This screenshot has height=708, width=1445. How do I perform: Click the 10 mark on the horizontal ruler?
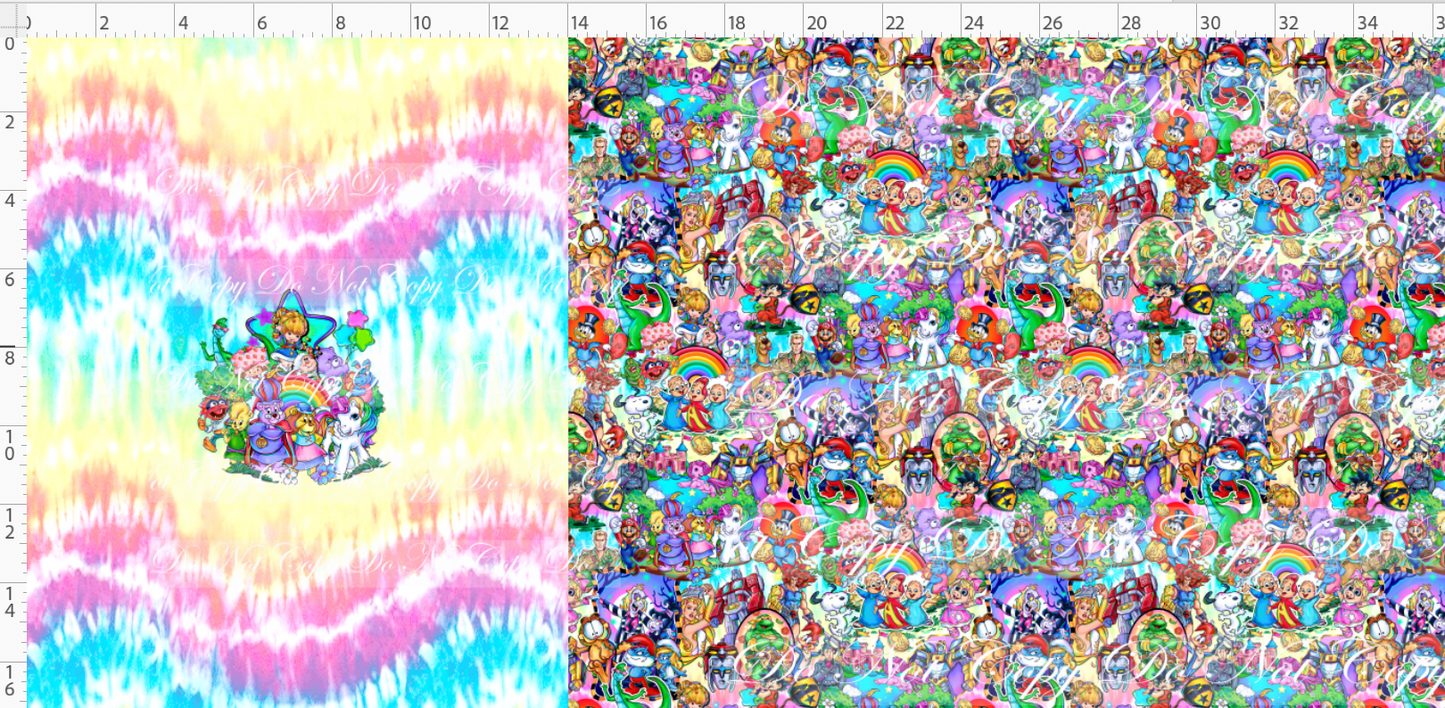point(421,22)
